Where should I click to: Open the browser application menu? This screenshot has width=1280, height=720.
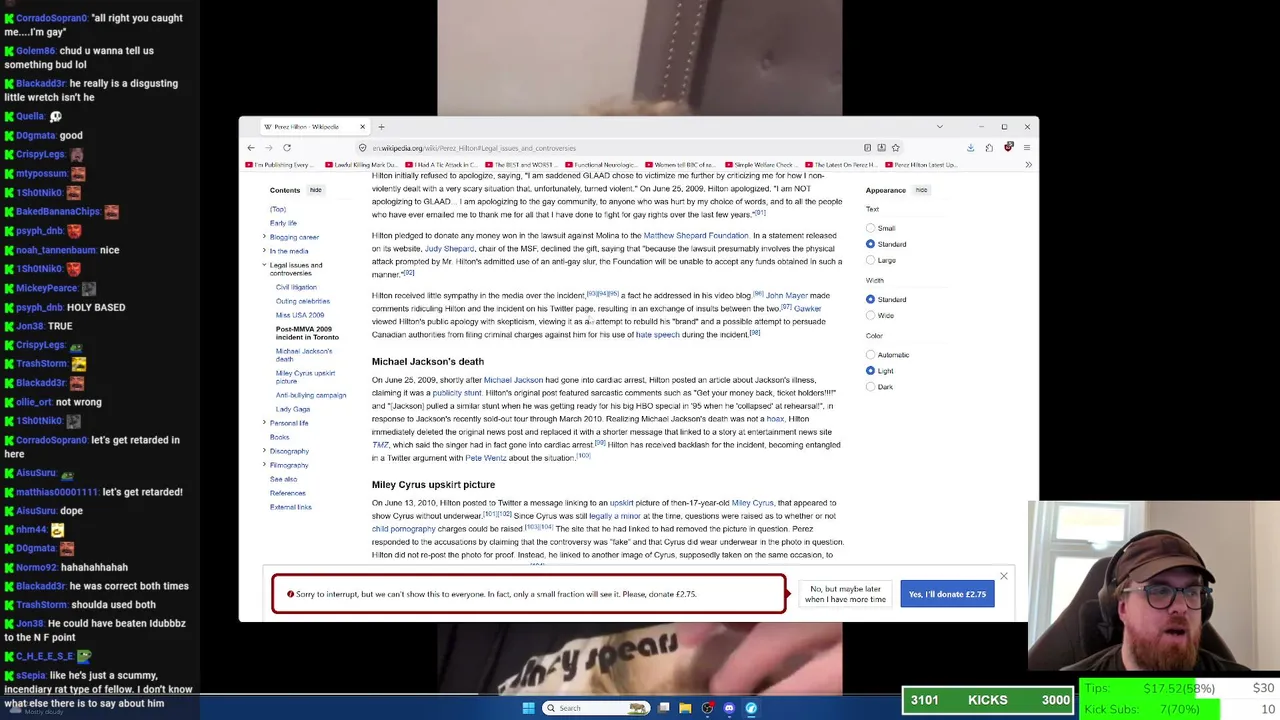click(x=1026, y=148)
